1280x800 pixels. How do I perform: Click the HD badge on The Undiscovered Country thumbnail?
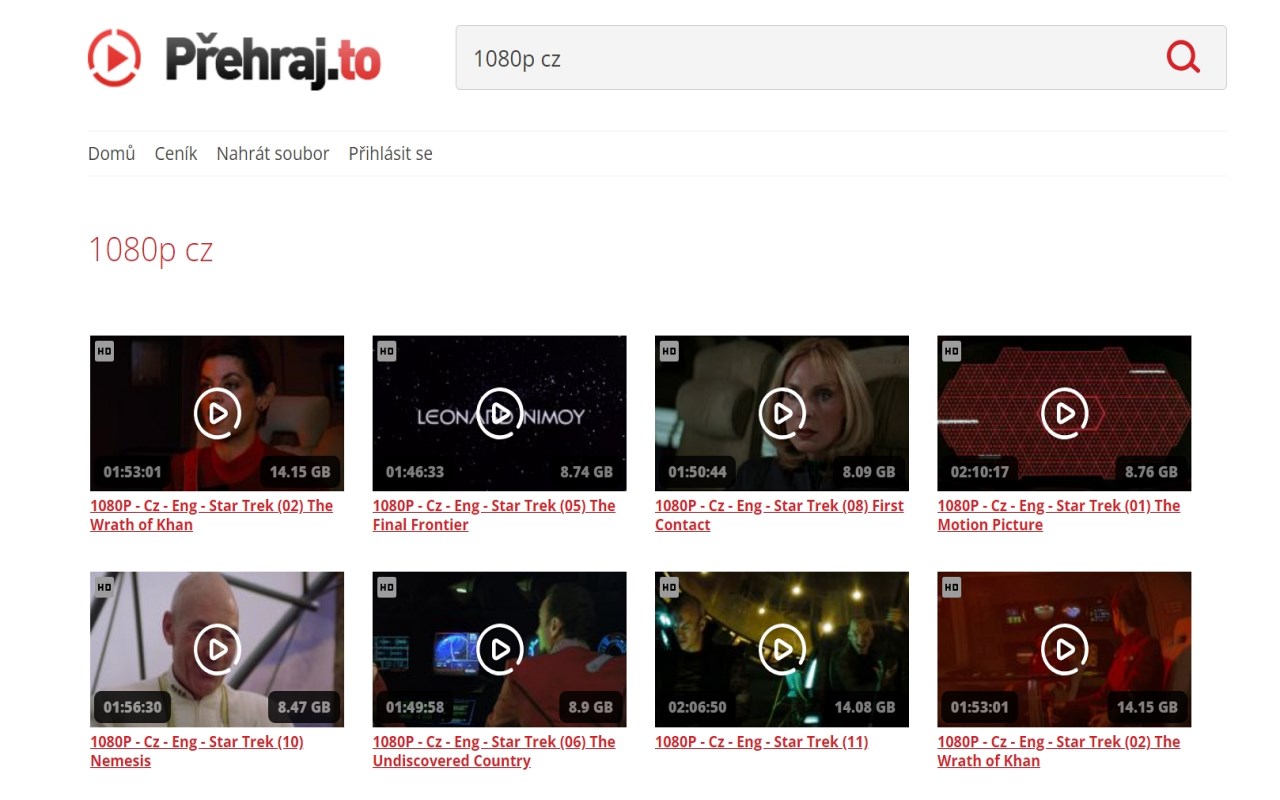click(386, 587)
